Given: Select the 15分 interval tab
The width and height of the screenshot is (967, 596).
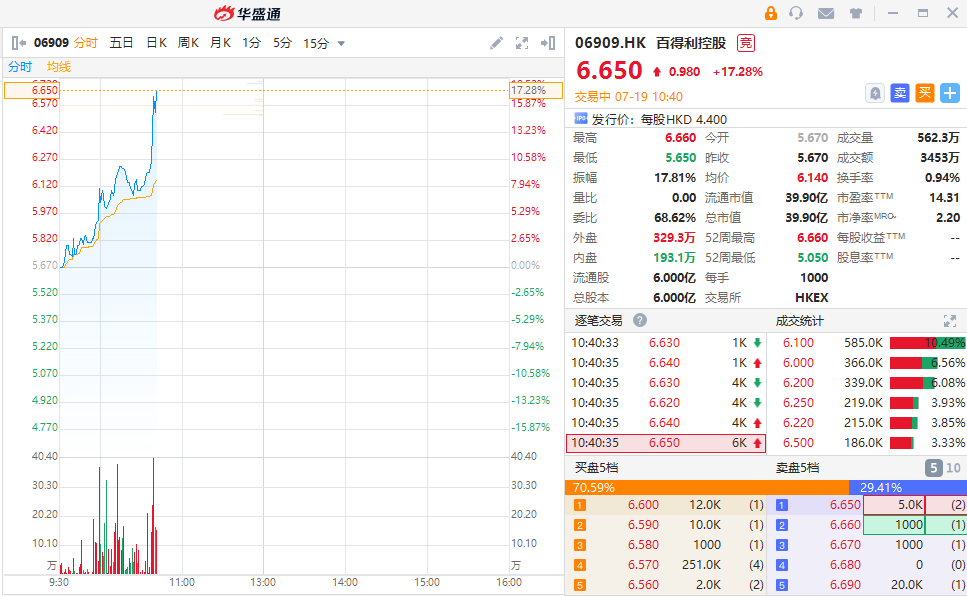Looking at the screenshot, I should pos(316,43).
